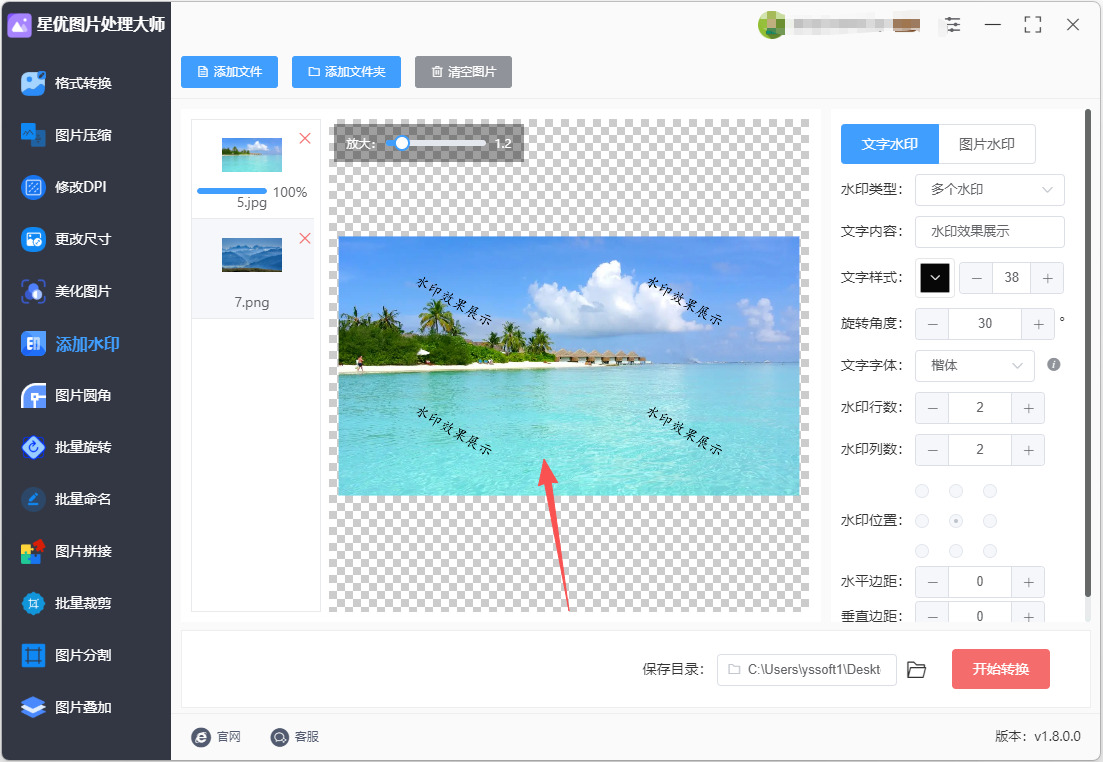Click the 5.jpg progress bar

point(232,191)
